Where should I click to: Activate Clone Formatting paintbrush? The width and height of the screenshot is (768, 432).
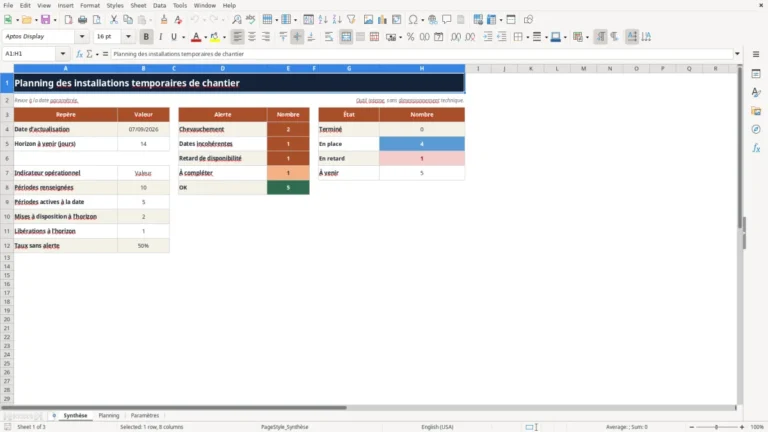tap(164, 20)
